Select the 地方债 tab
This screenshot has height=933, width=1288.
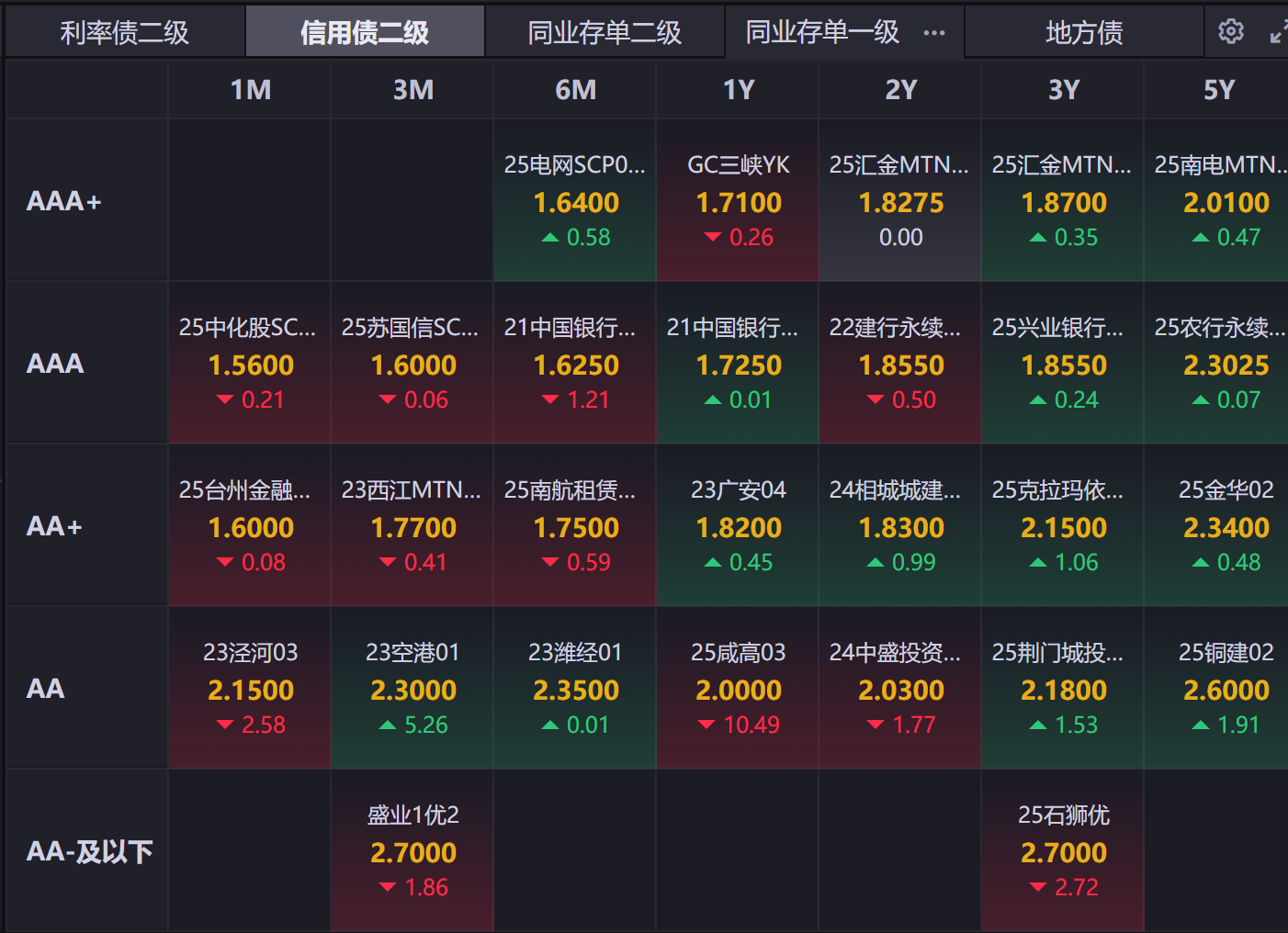click(x=1084, y=33)
